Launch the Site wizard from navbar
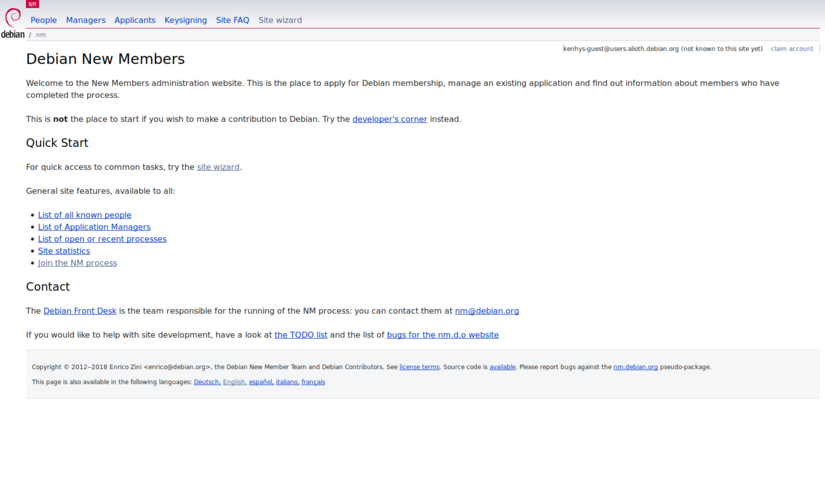The width and height of the screenshot is (825, 484). tap(280, 20)
